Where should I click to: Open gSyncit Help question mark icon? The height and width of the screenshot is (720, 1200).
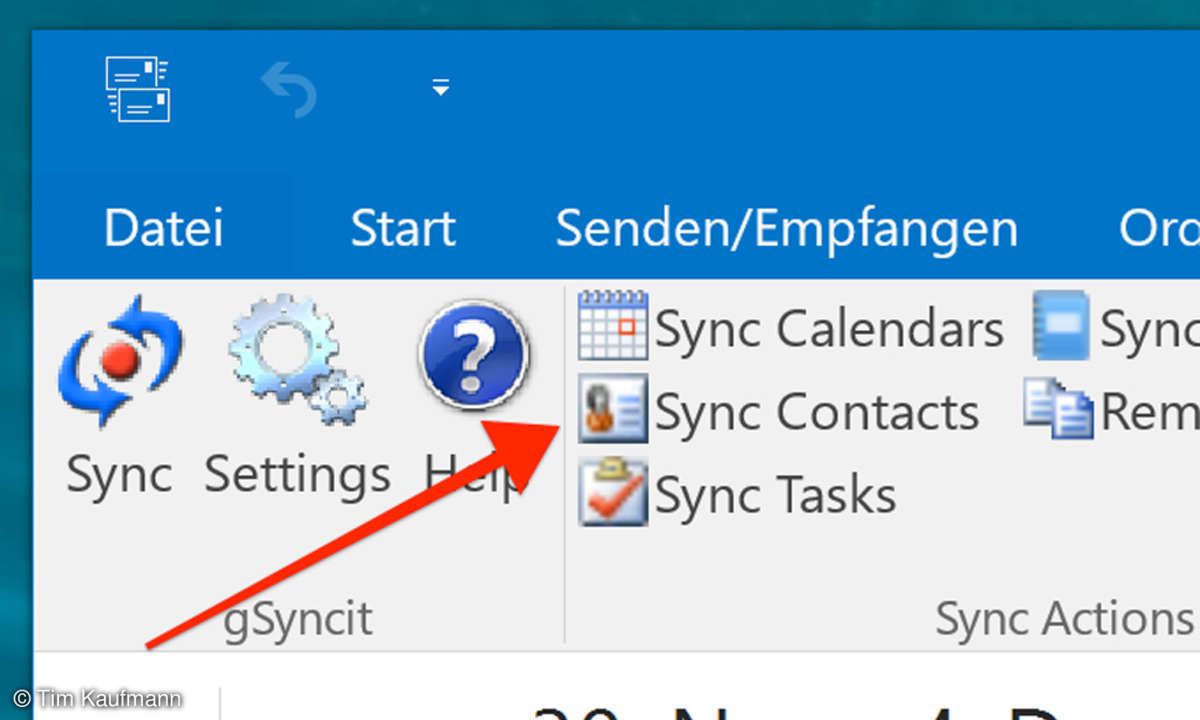click(473, 357)
